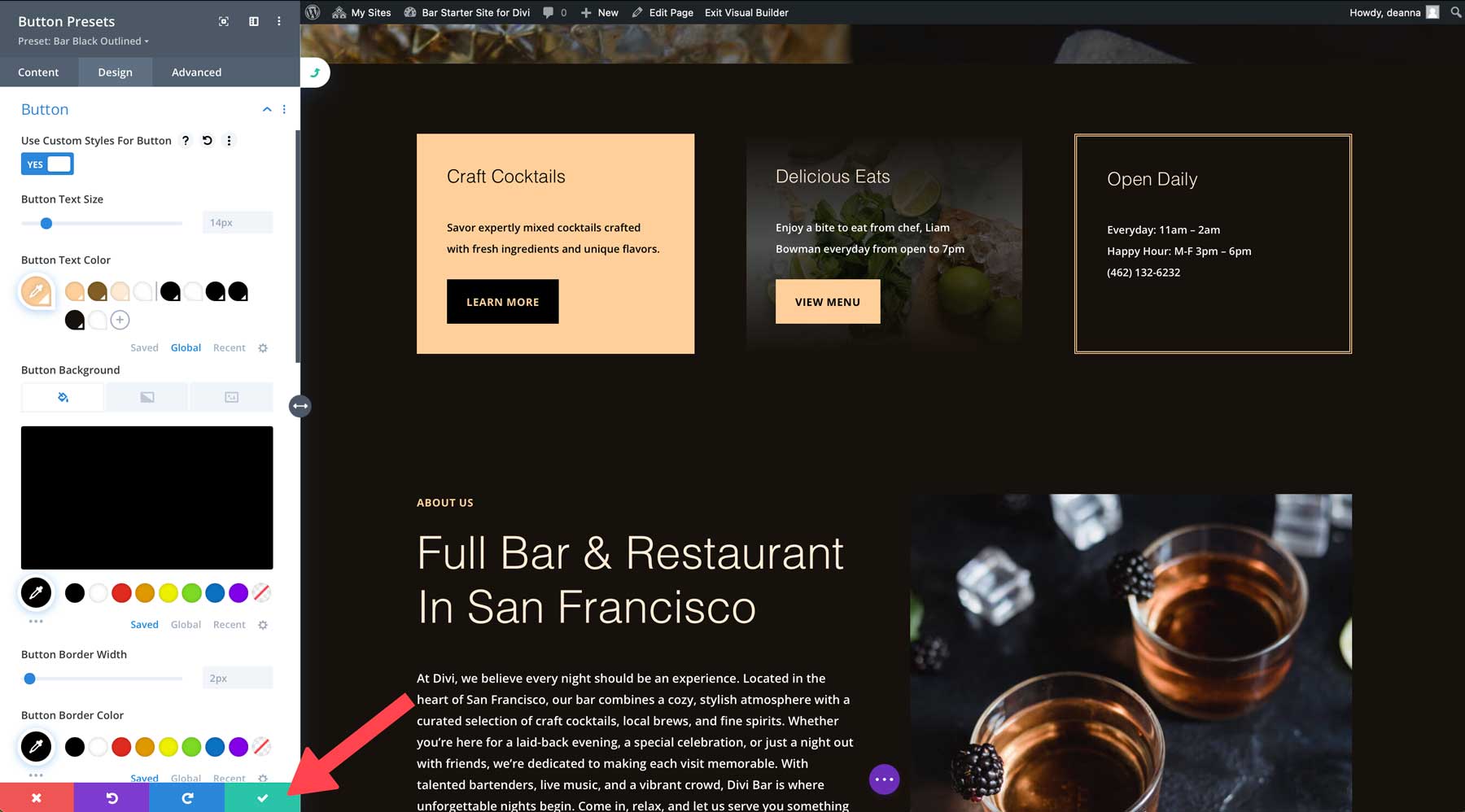1465x812 pixels.
Task: Open help via the question mark icon
Action: (x=185, y=140)
